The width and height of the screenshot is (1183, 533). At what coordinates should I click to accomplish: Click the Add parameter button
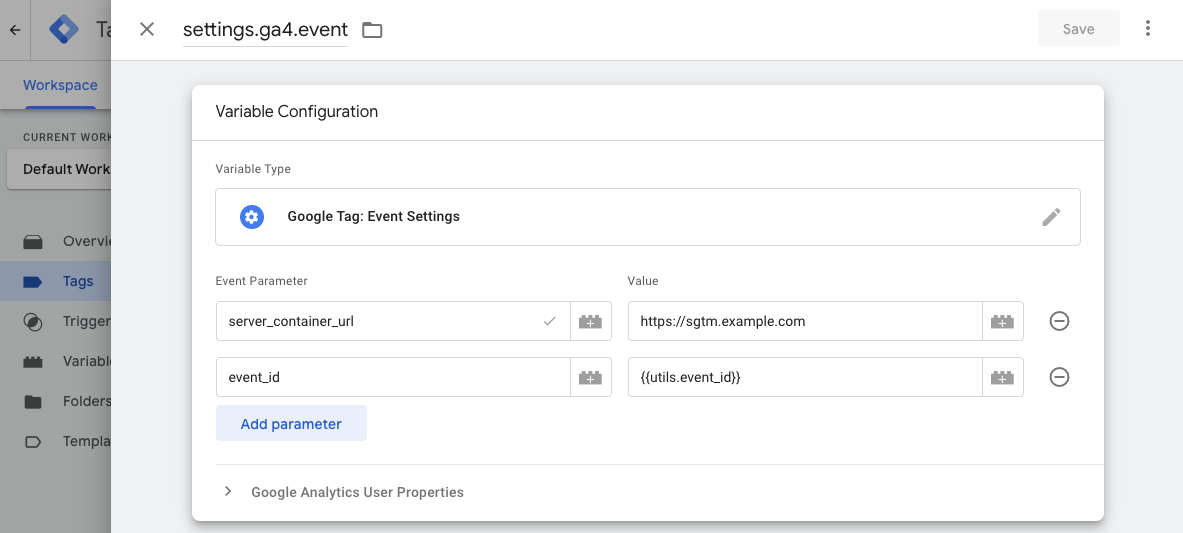[291, 424]
